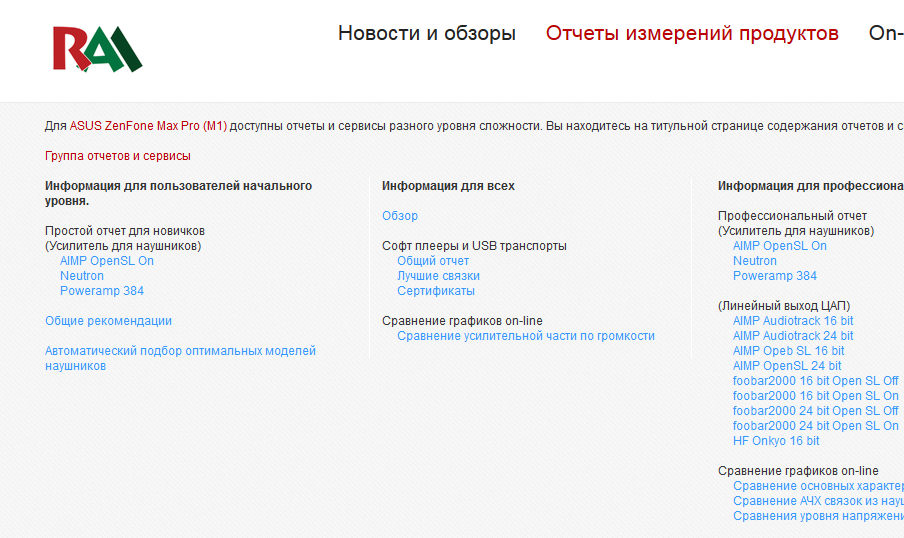
Task: Open Poweramp 384 beginner report
Action: click(102, 291)
